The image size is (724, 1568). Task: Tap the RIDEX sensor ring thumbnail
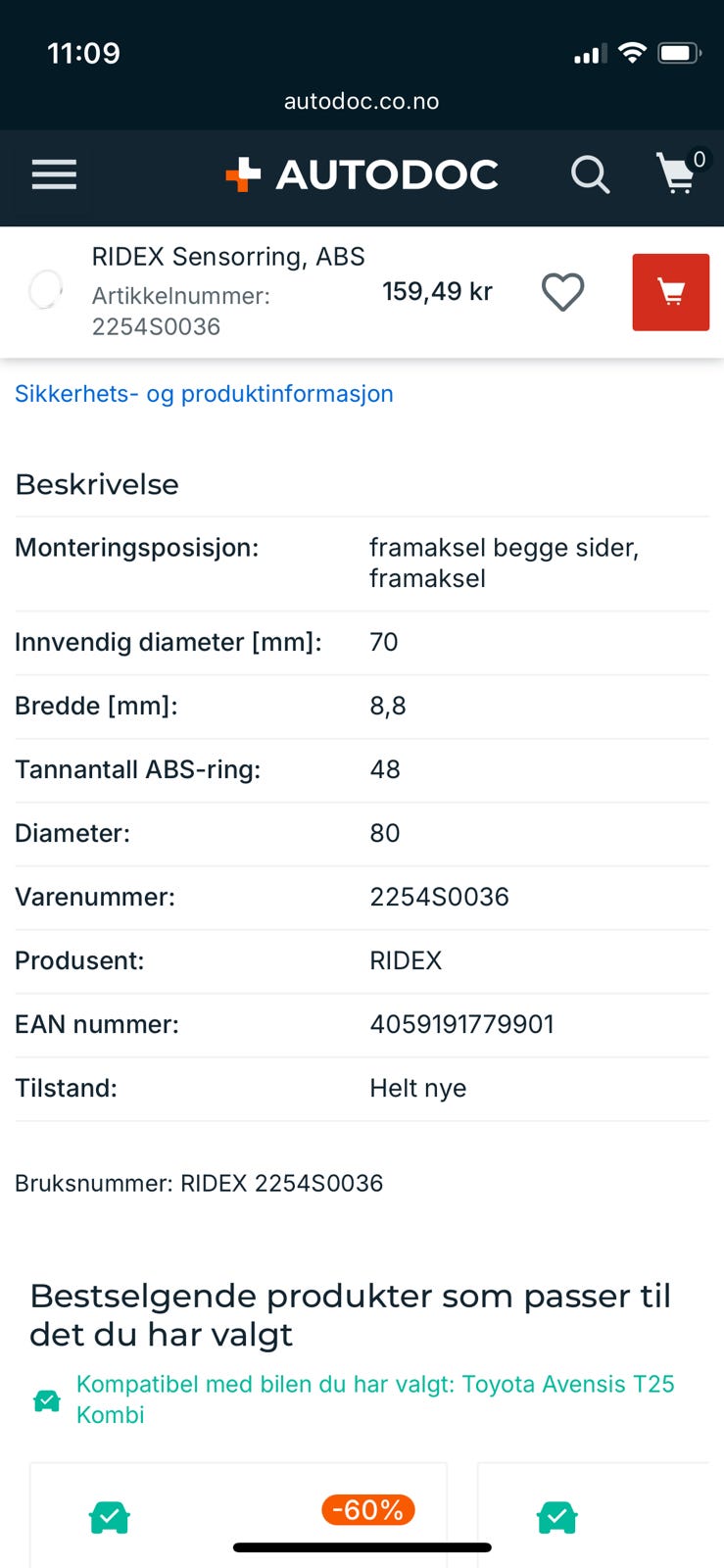(45, 290)
